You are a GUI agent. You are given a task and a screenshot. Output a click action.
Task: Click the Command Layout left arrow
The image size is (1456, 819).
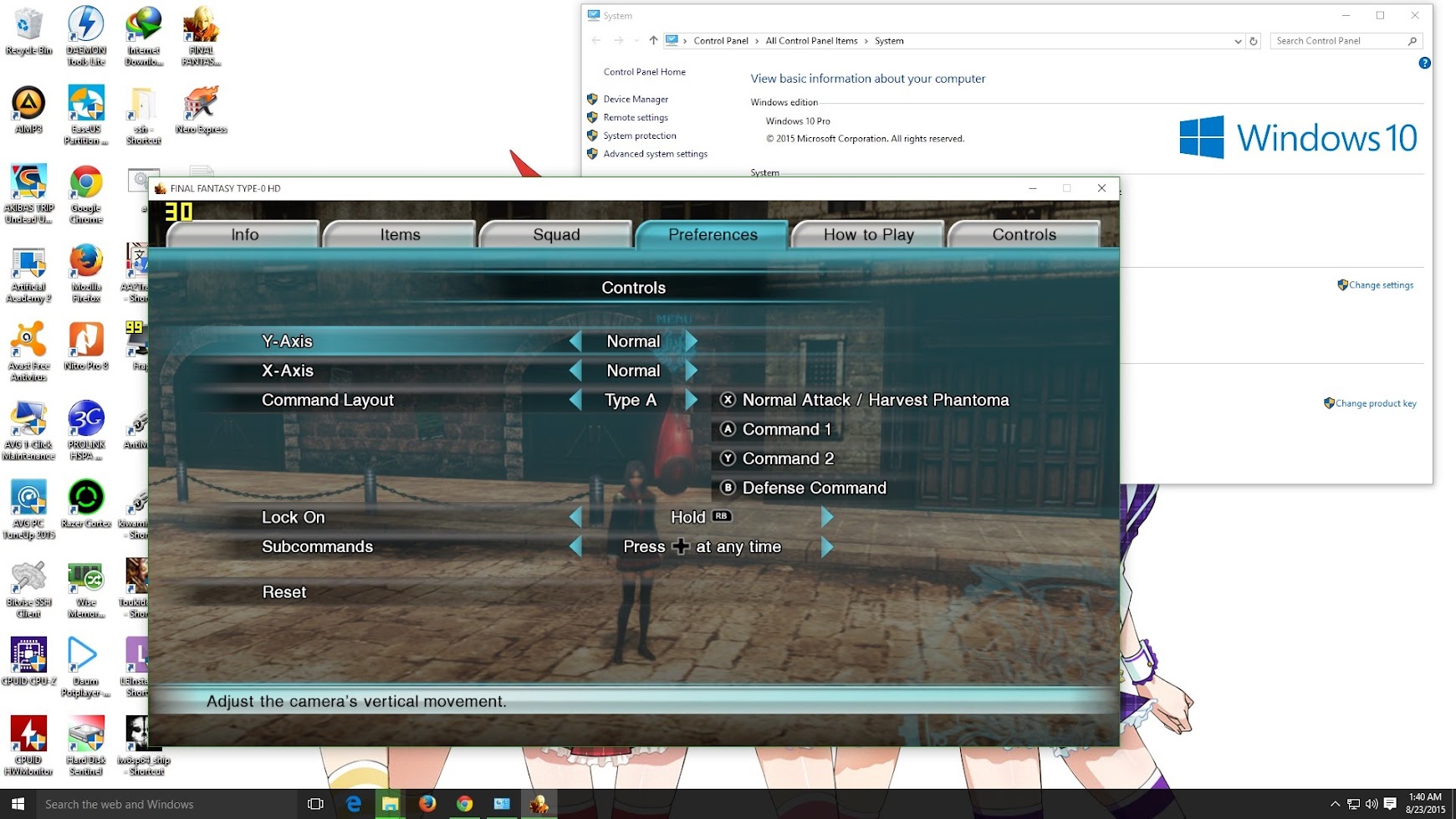pyautogui.click(x=575, y=400)
